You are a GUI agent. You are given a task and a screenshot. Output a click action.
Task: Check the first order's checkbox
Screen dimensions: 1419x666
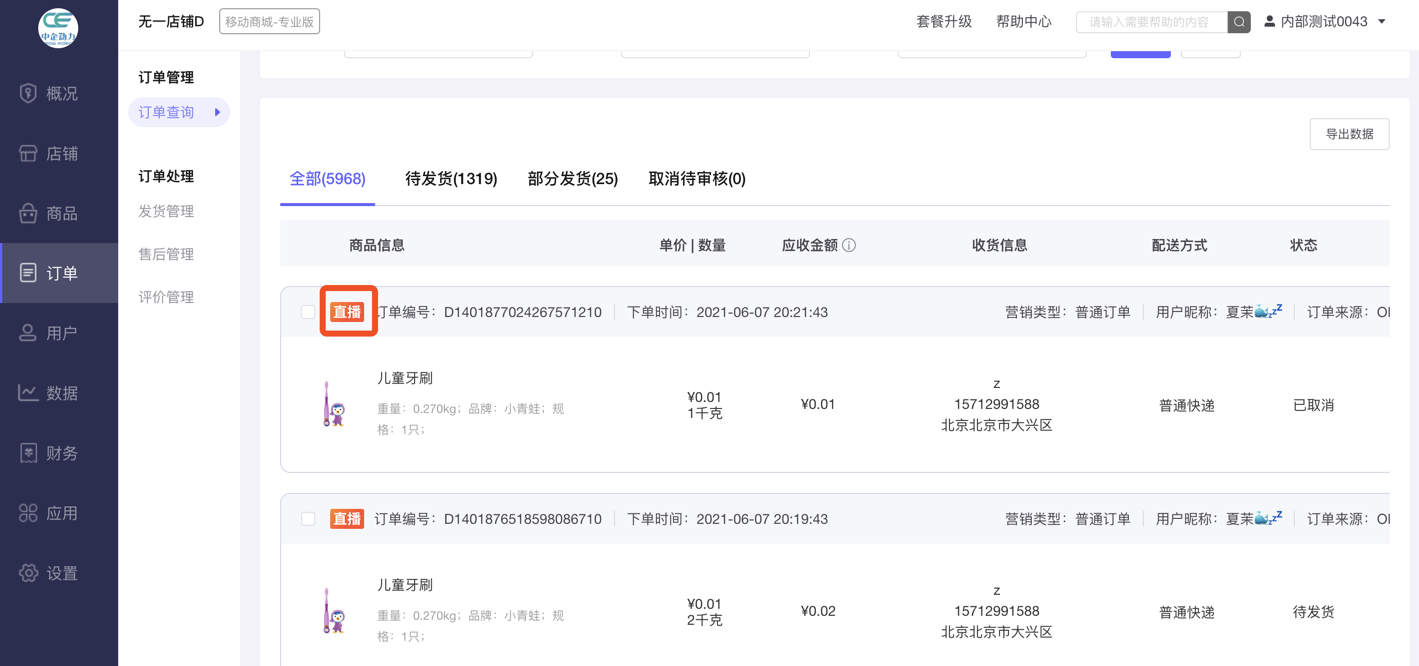(x=308, y=312)
